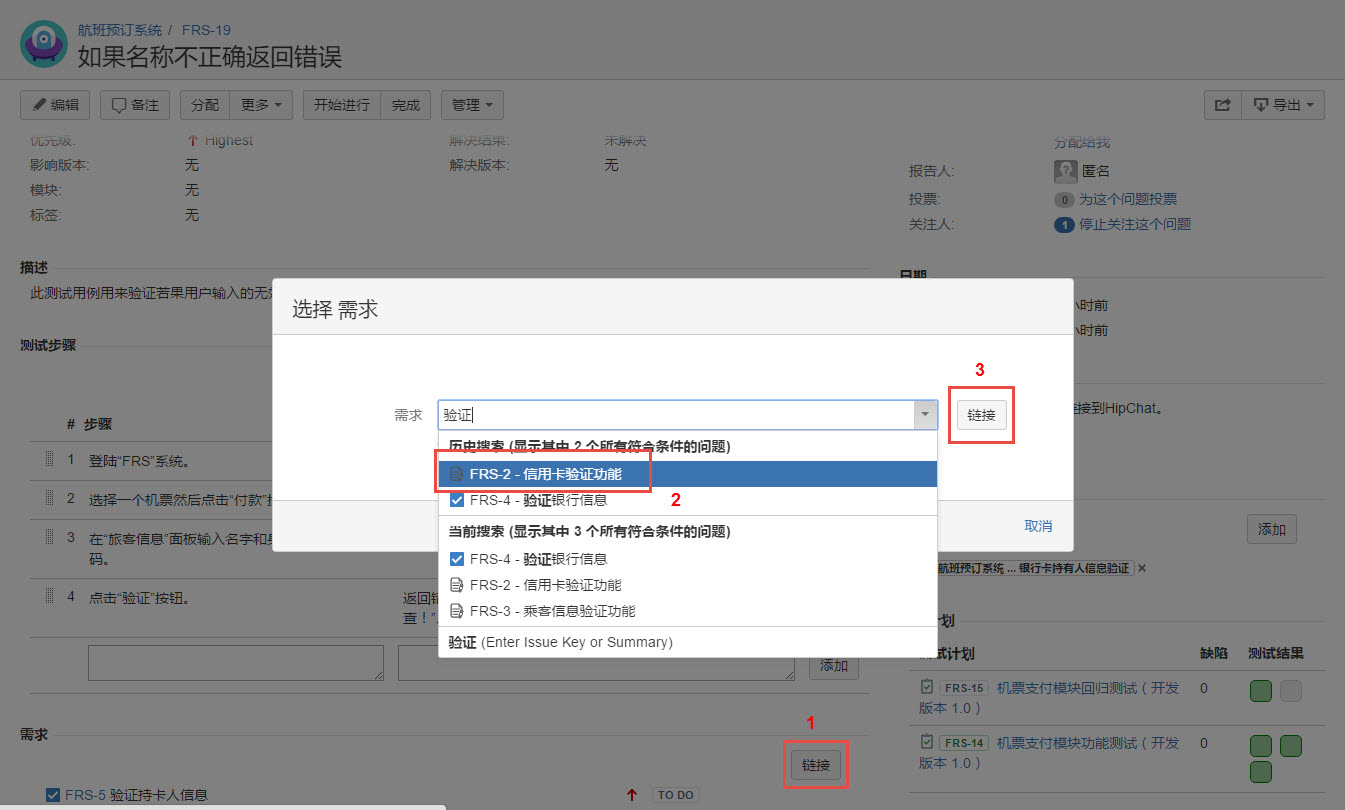Click the 测试结果 column header
The image size is (1345, 810).
[1276, 654]
